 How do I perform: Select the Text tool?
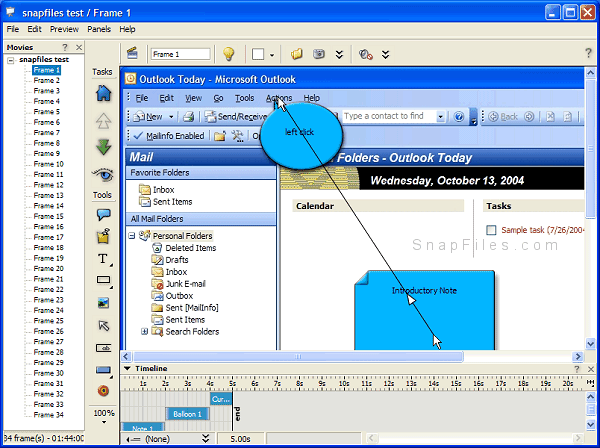tap(103, 259)
